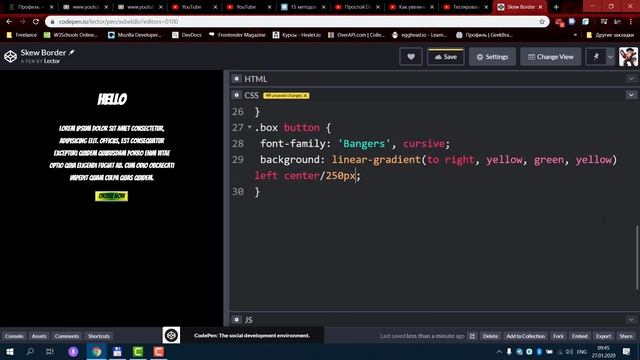Image resolution: width=640 pixels, height=360 pixels.
Task: Open Chrome three-dot menu
Action: (631, 22)
